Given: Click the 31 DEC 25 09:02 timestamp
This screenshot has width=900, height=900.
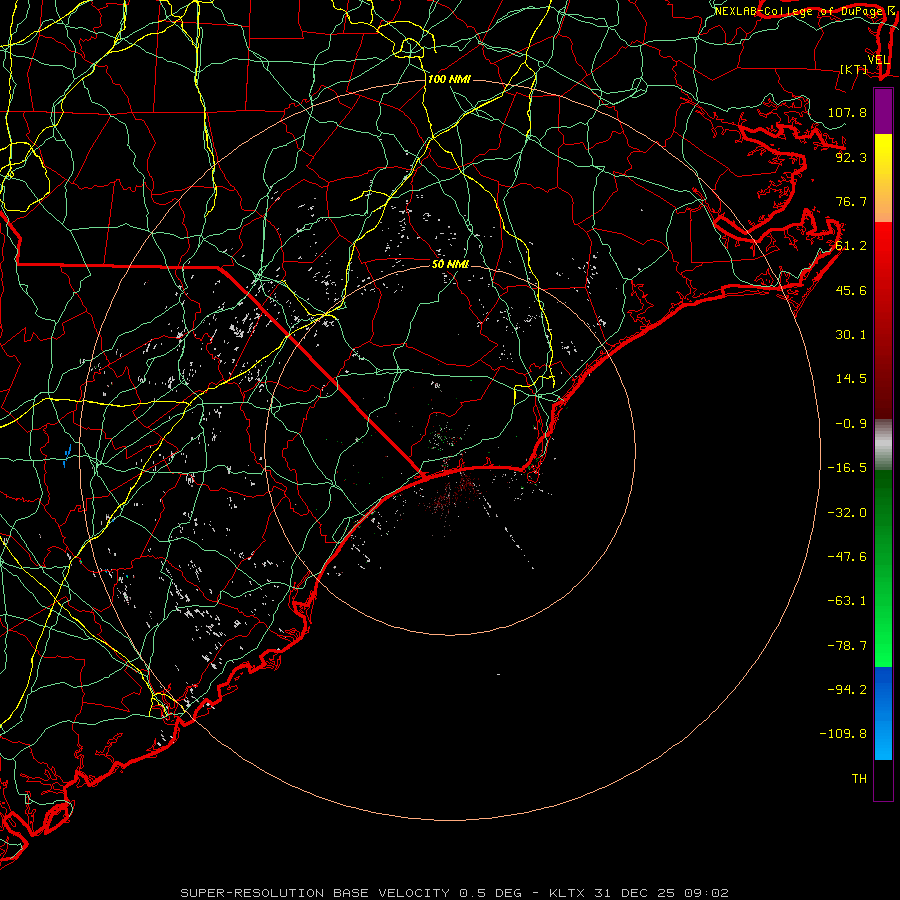Looking at the screenshot, I should tap(660, 893).
